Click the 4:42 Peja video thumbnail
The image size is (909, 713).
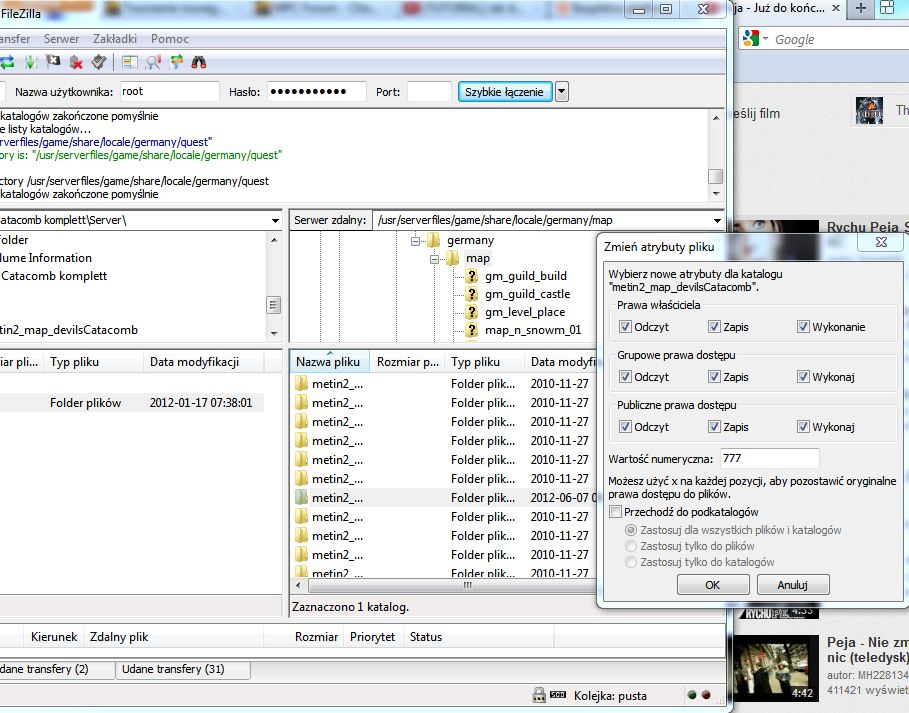coord(776,668)
